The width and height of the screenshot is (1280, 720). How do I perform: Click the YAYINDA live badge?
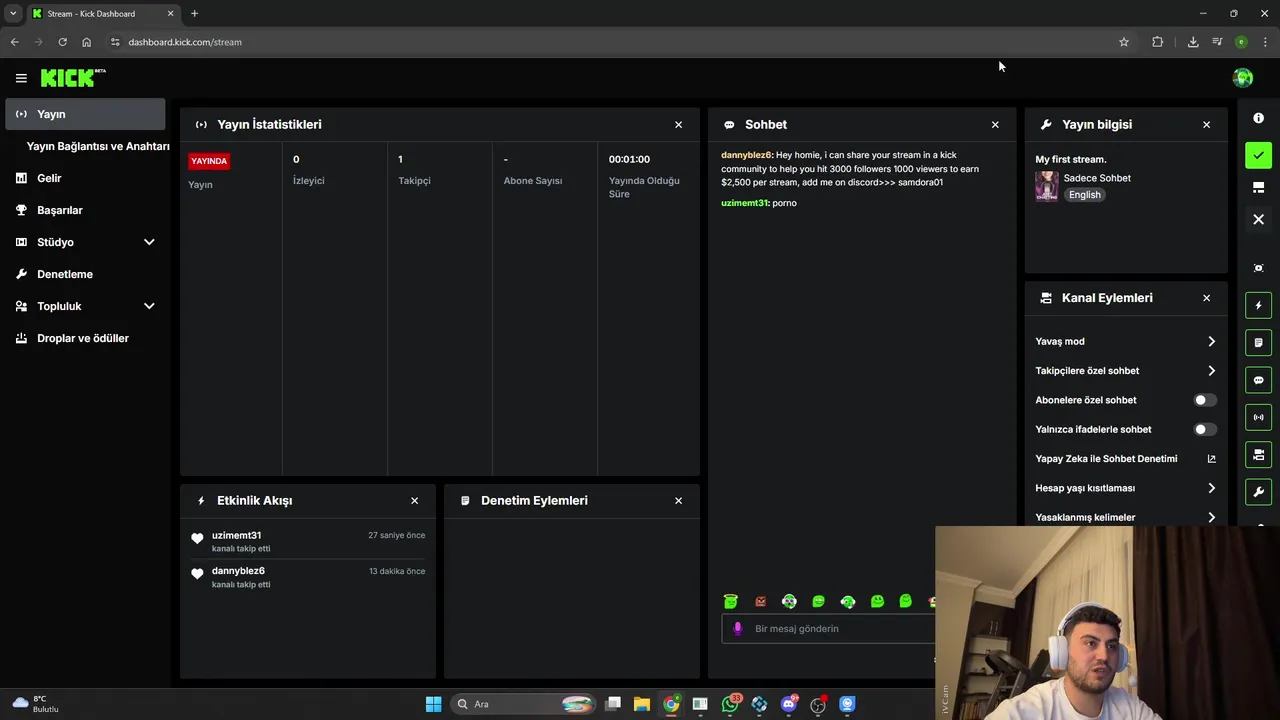[x=209, y=160]
